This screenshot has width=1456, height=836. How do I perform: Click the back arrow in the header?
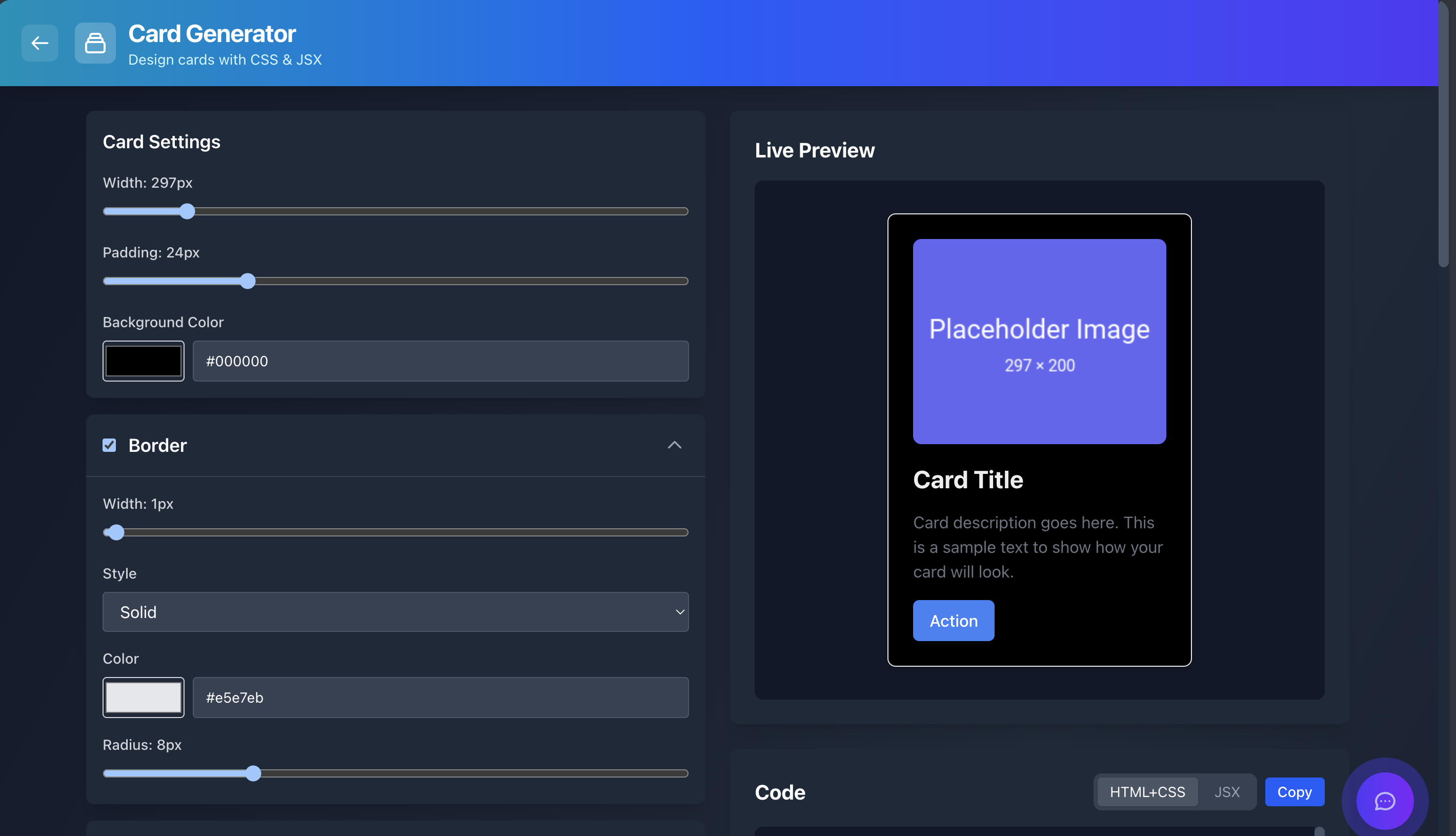pos(39,43)
